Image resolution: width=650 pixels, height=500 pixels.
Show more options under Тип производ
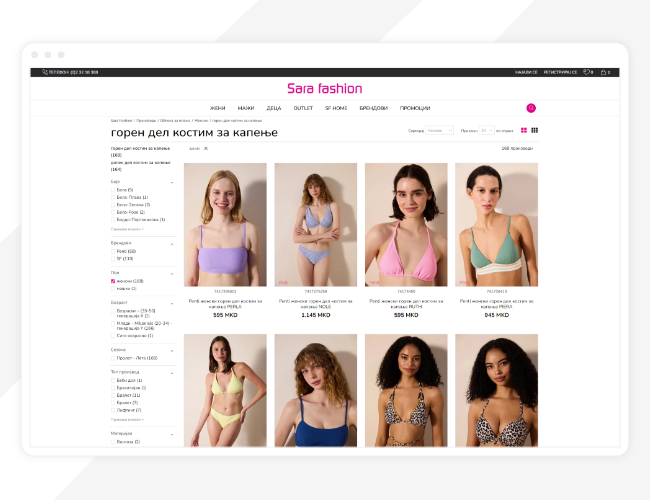pyautogui.click(x=127, y=420)
